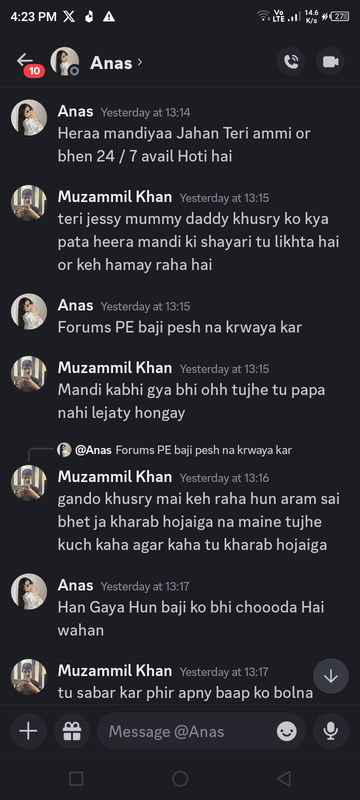This screenshot has width=360, height=800.
Task: Tap Android home circle button
Action: pyautogui.click(x=180, y=778)
